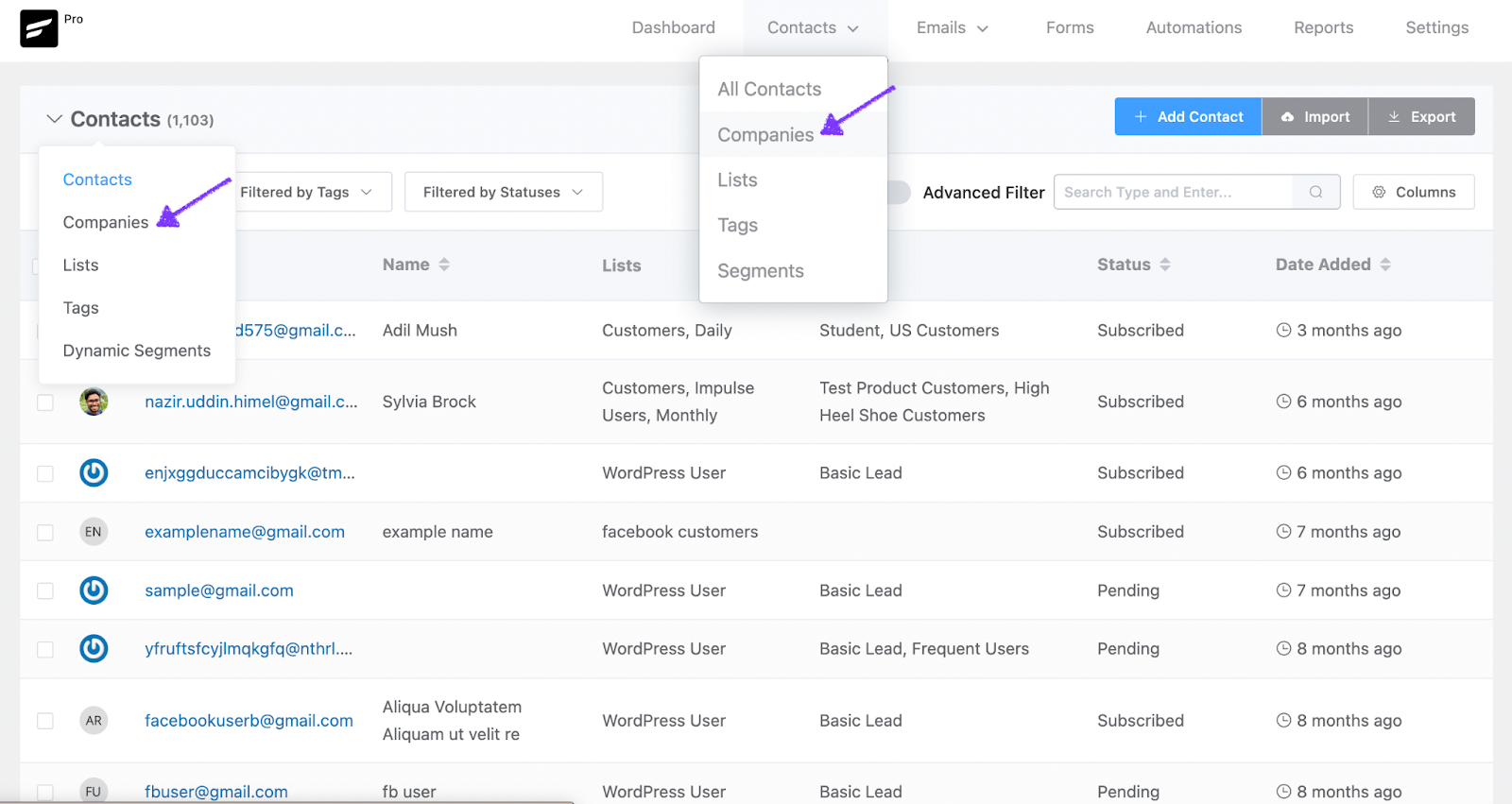1512x804 pixels.
Task: Expand the Emails navigation menu
Action: (x=953, y=28)
